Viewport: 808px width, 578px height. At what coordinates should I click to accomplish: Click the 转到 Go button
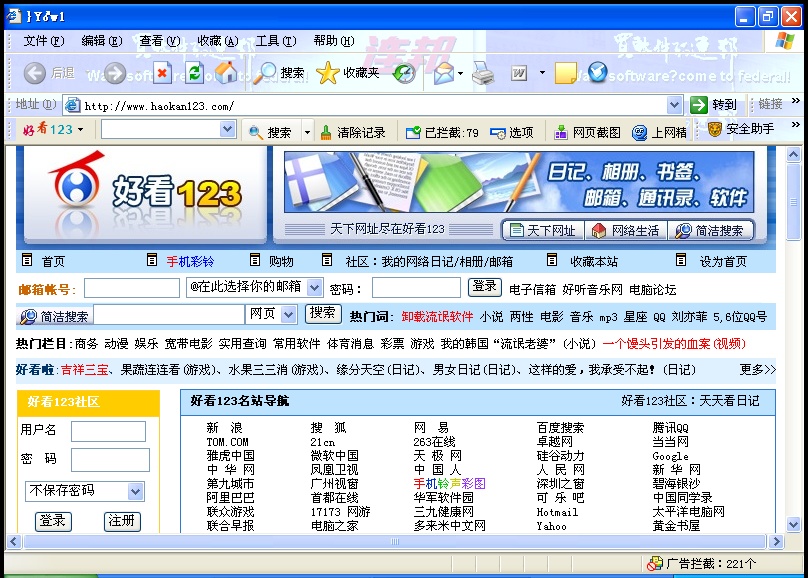point(714,105)
